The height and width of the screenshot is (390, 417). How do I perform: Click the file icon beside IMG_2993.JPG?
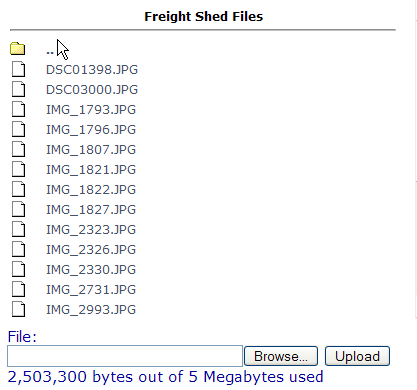(18, 309)
